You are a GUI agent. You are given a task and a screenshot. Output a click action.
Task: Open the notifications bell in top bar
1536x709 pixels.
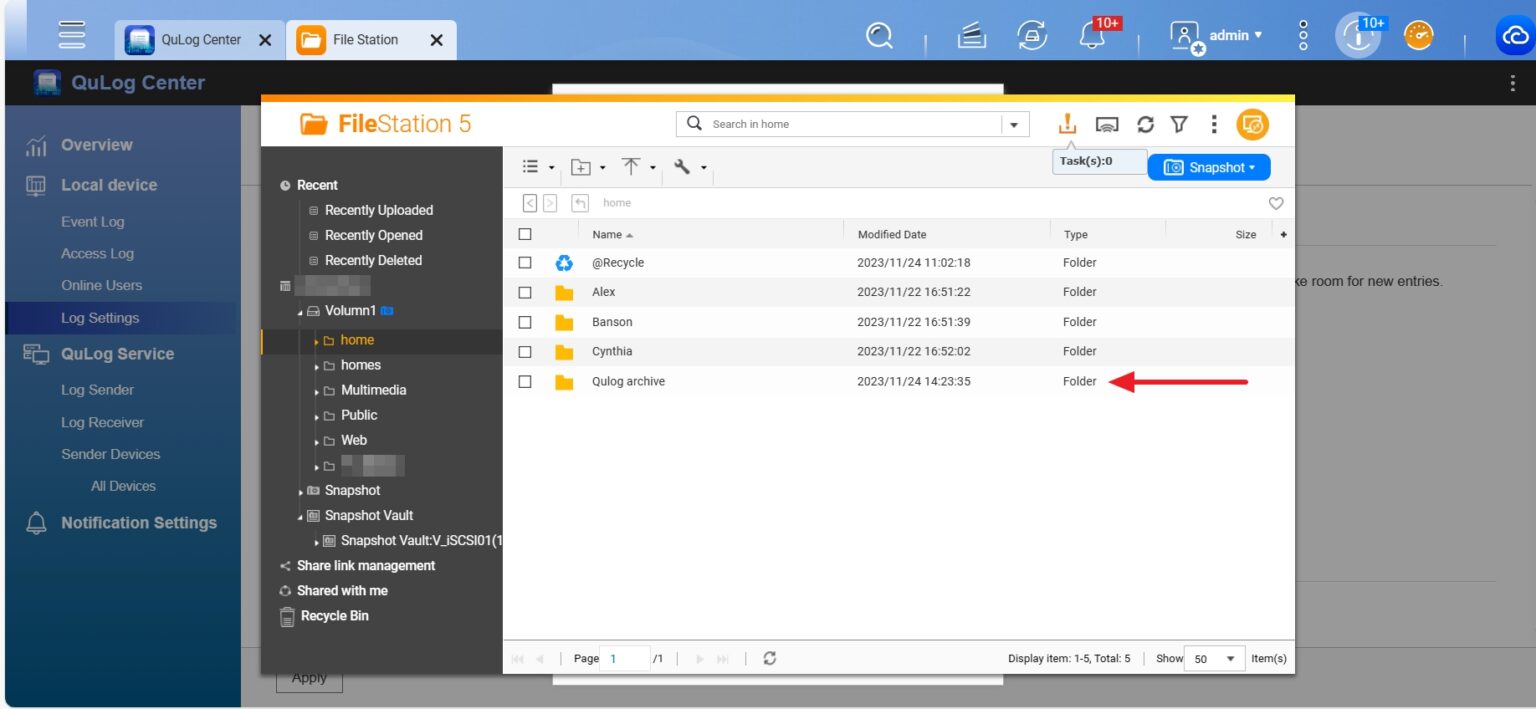[1092, 36]
